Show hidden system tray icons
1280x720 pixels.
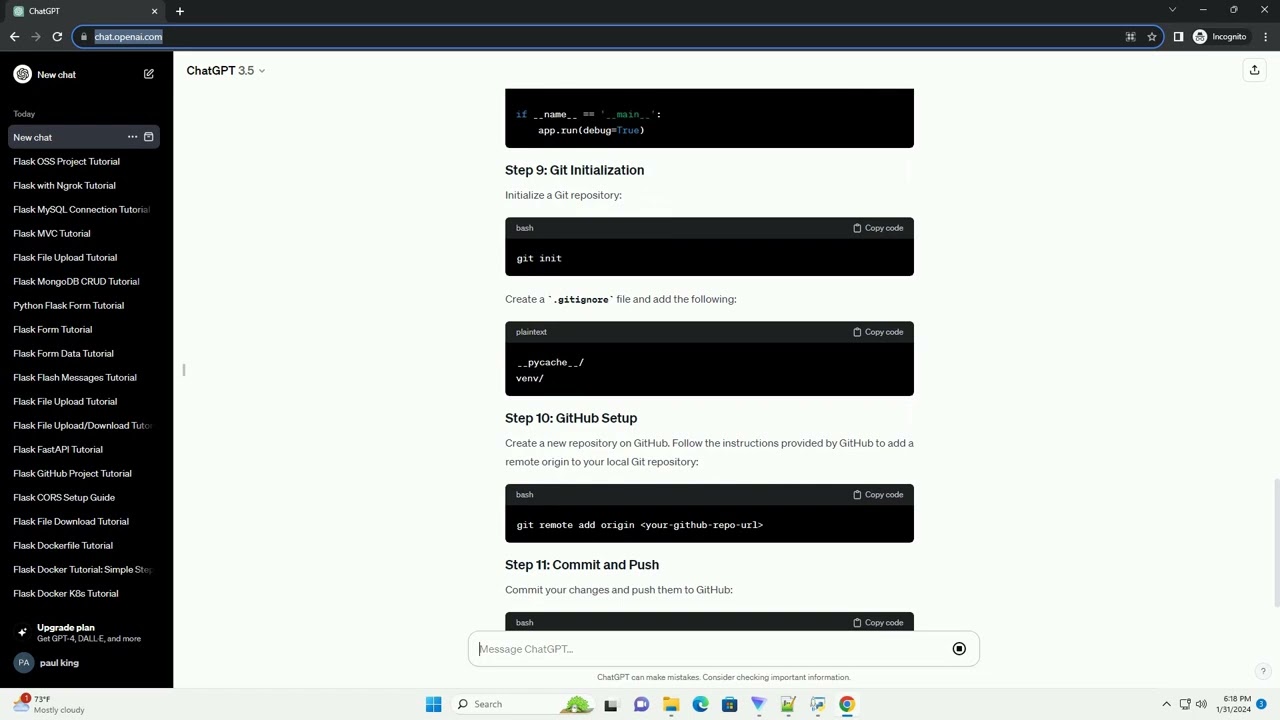click(x=1166, y=704)
